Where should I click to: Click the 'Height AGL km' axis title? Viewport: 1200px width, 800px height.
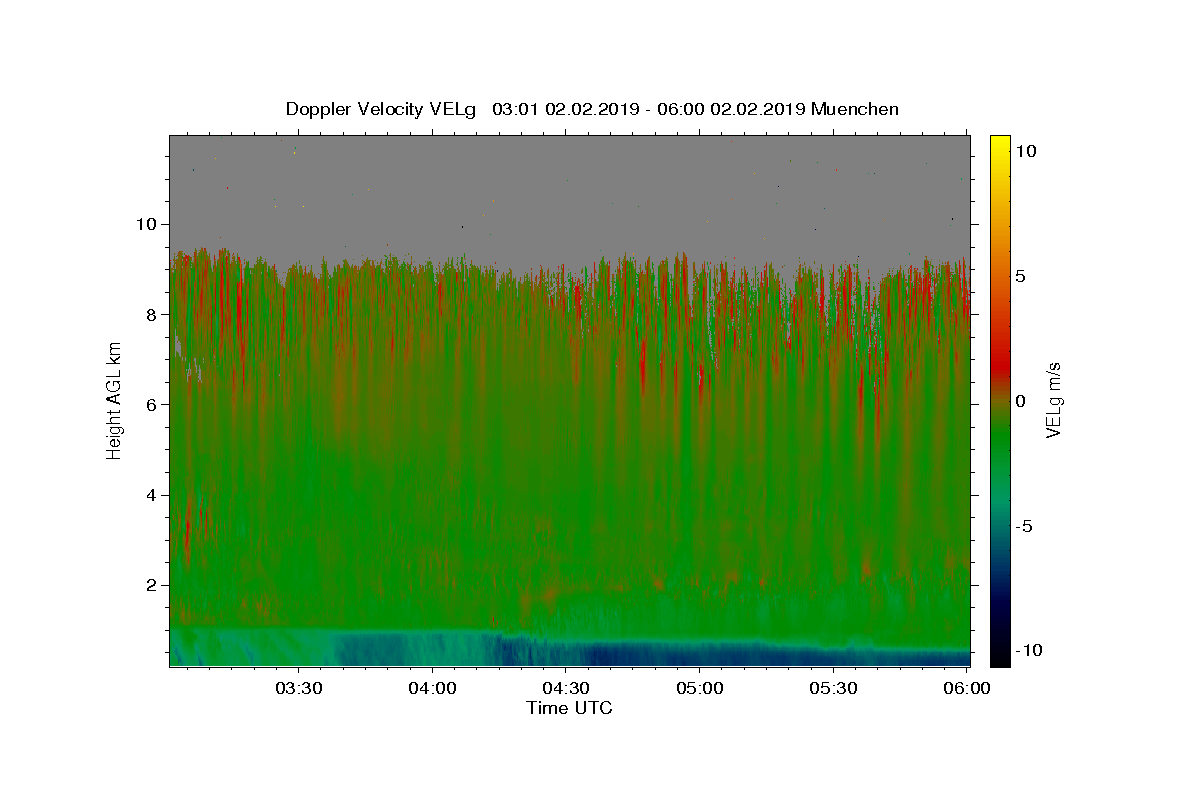(115, 400)
